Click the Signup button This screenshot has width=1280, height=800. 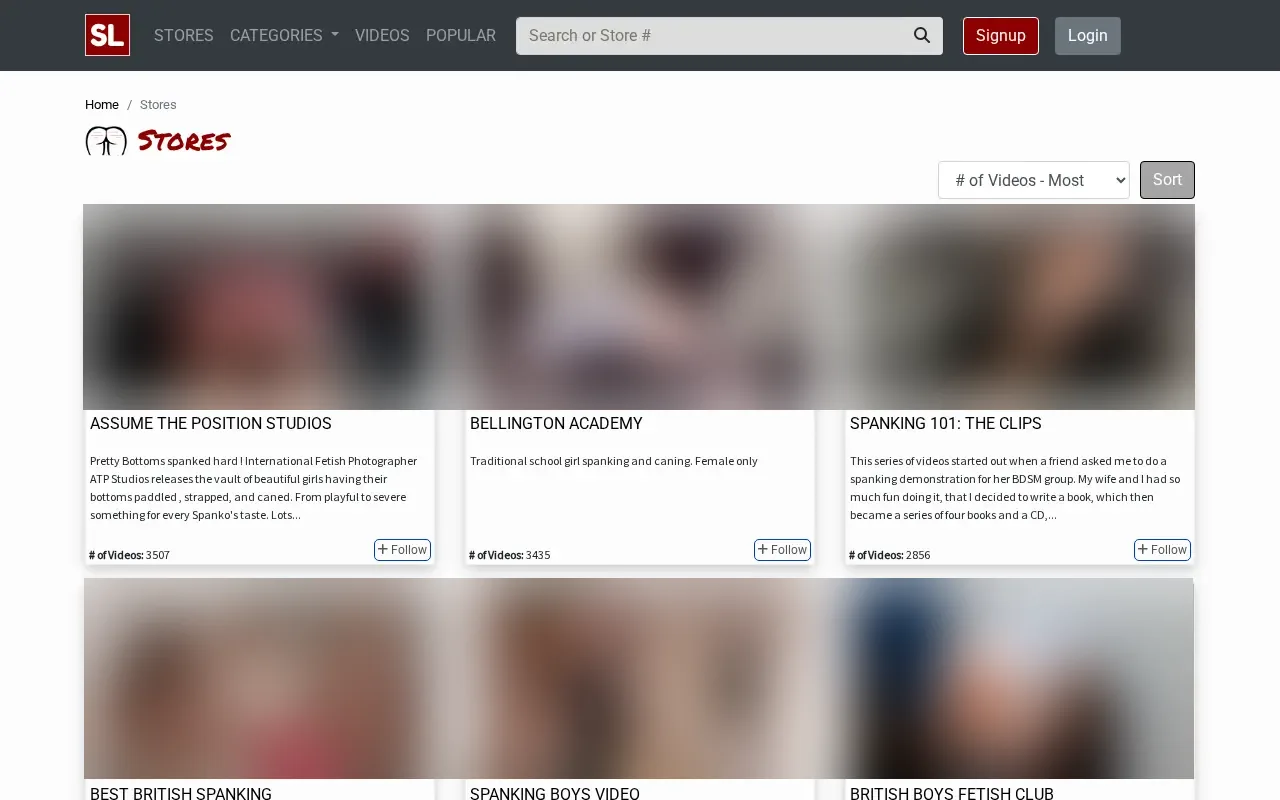pos(1001,36)
